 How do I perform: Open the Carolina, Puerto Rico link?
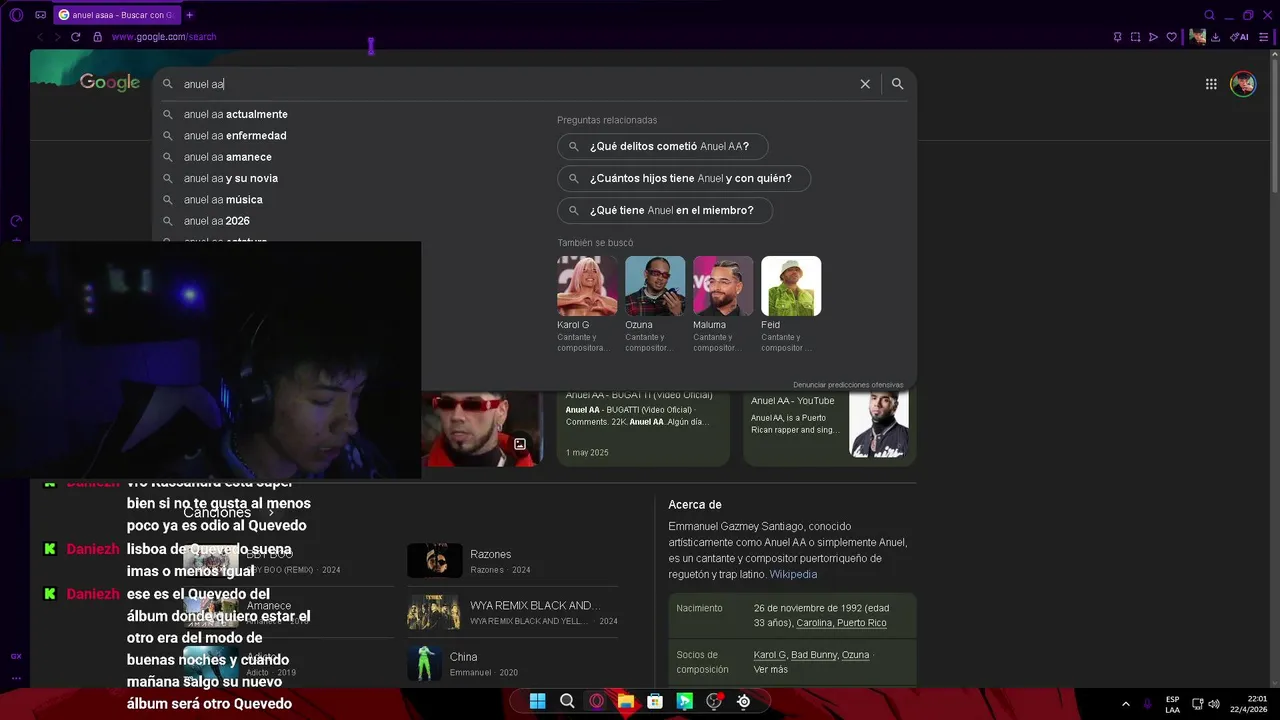pyautogui.click(x=841, y=623)
